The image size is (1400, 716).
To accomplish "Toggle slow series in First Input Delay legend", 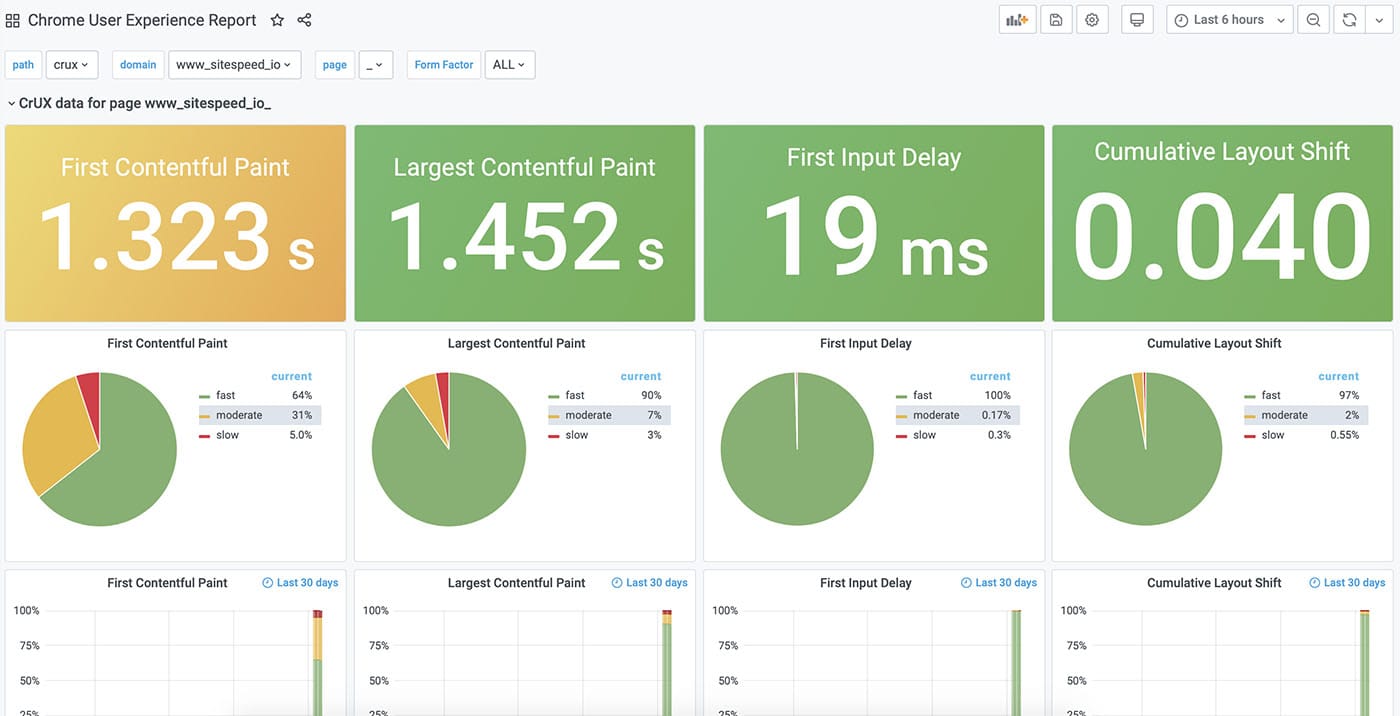I will pyautogui.click(x=924, y=435).
